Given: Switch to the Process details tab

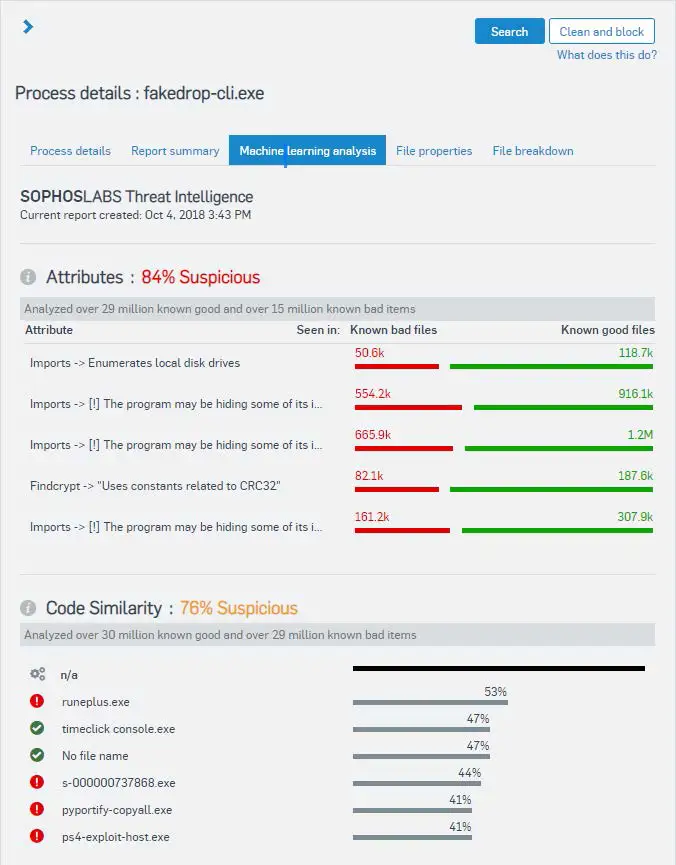Looking at the screenshot, I should tap(70, 151).
